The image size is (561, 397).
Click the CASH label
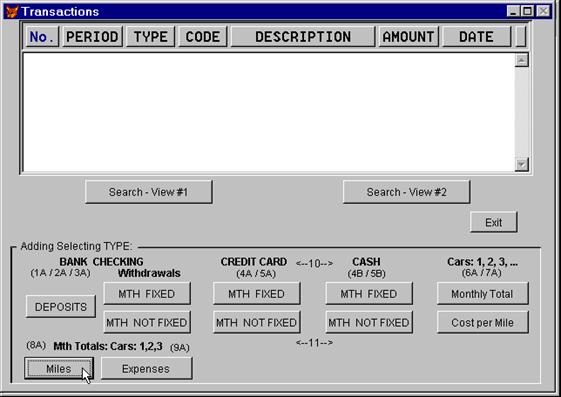(x=366, y=261)
